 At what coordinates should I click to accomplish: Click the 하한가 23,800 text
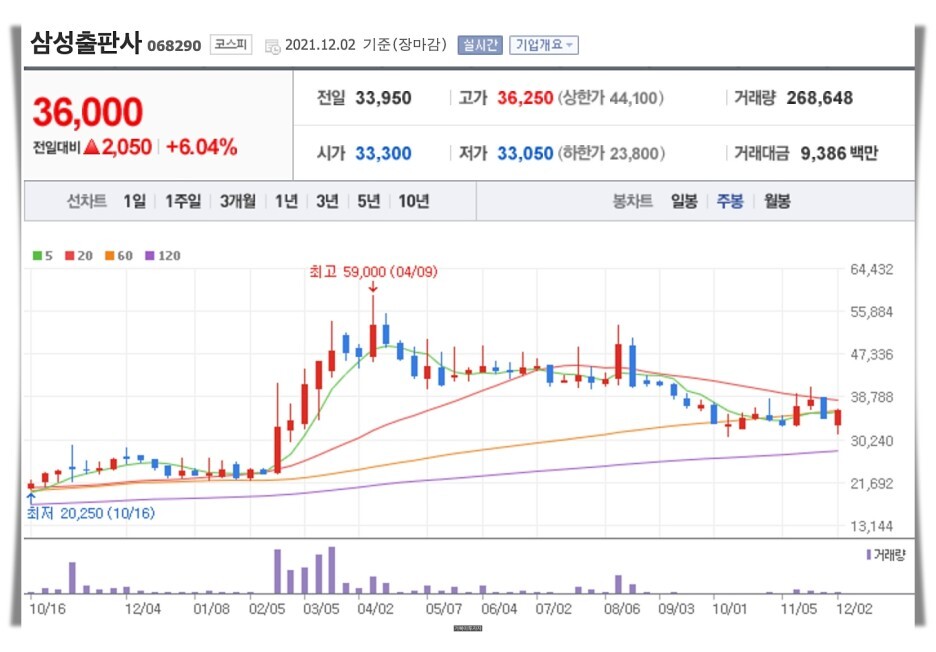(611, 153)
